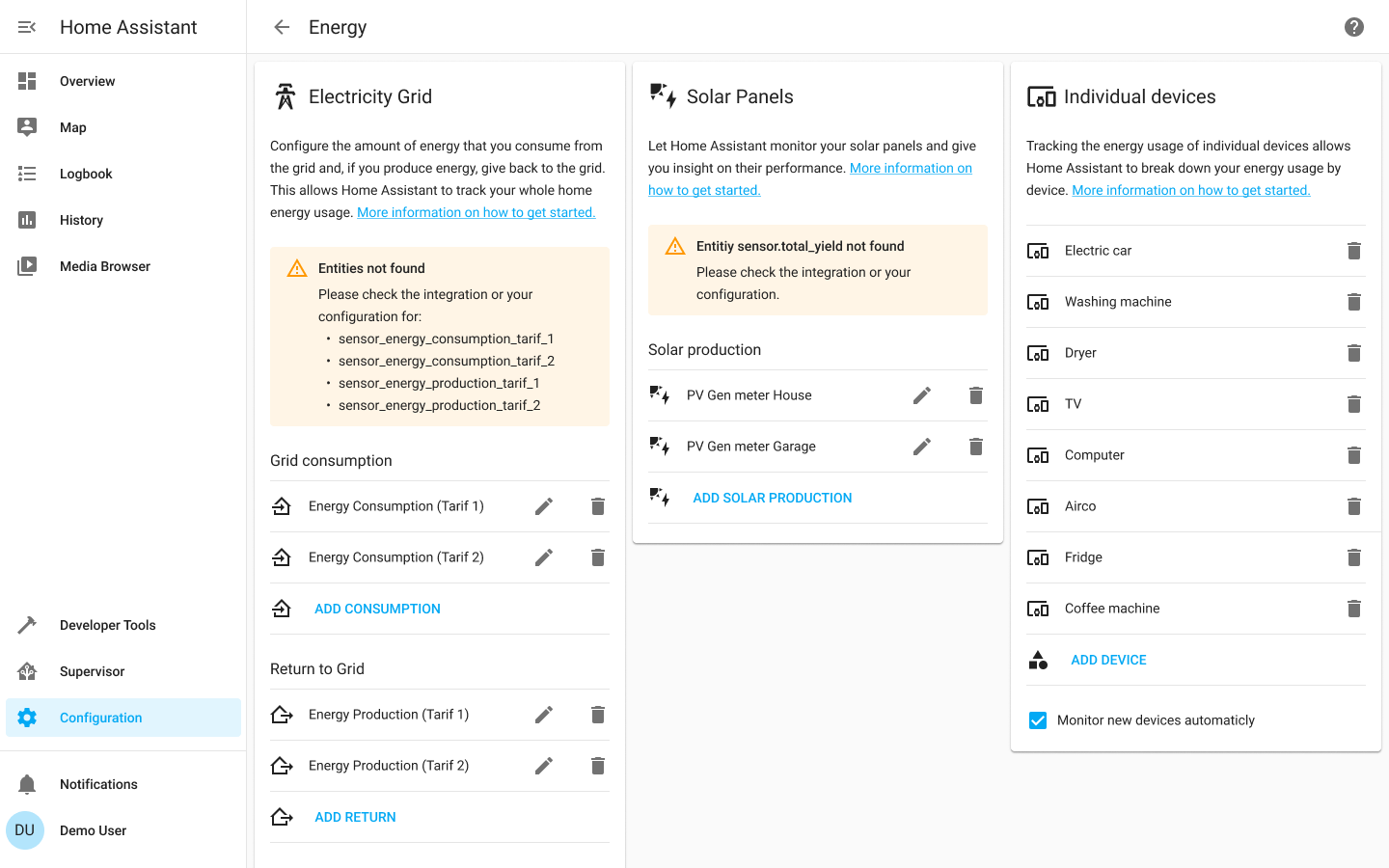Click ADD SOLAR PRODUCTION button

click(x=772, y=498)
